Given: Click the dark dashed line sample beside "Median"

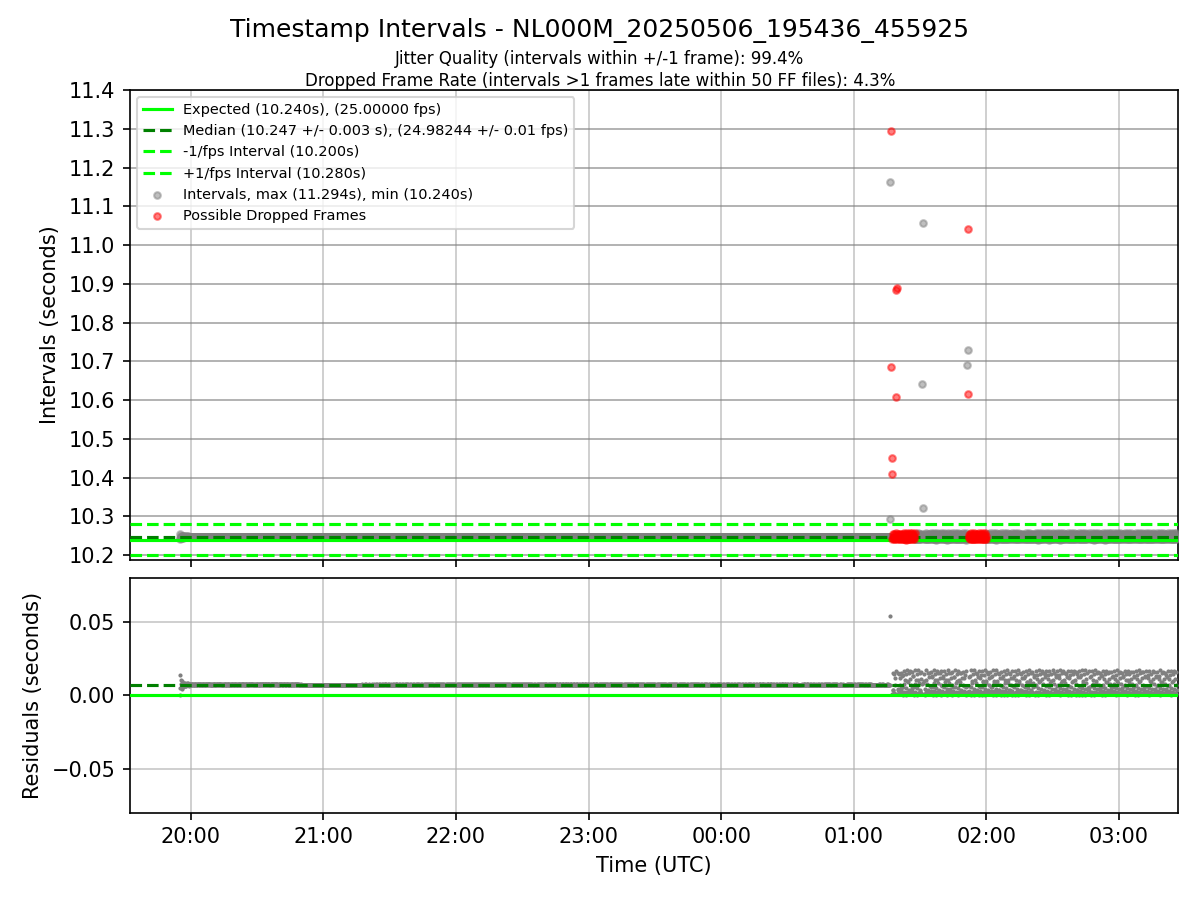Looking at the screenshot, I should click(x=157, y=130).
